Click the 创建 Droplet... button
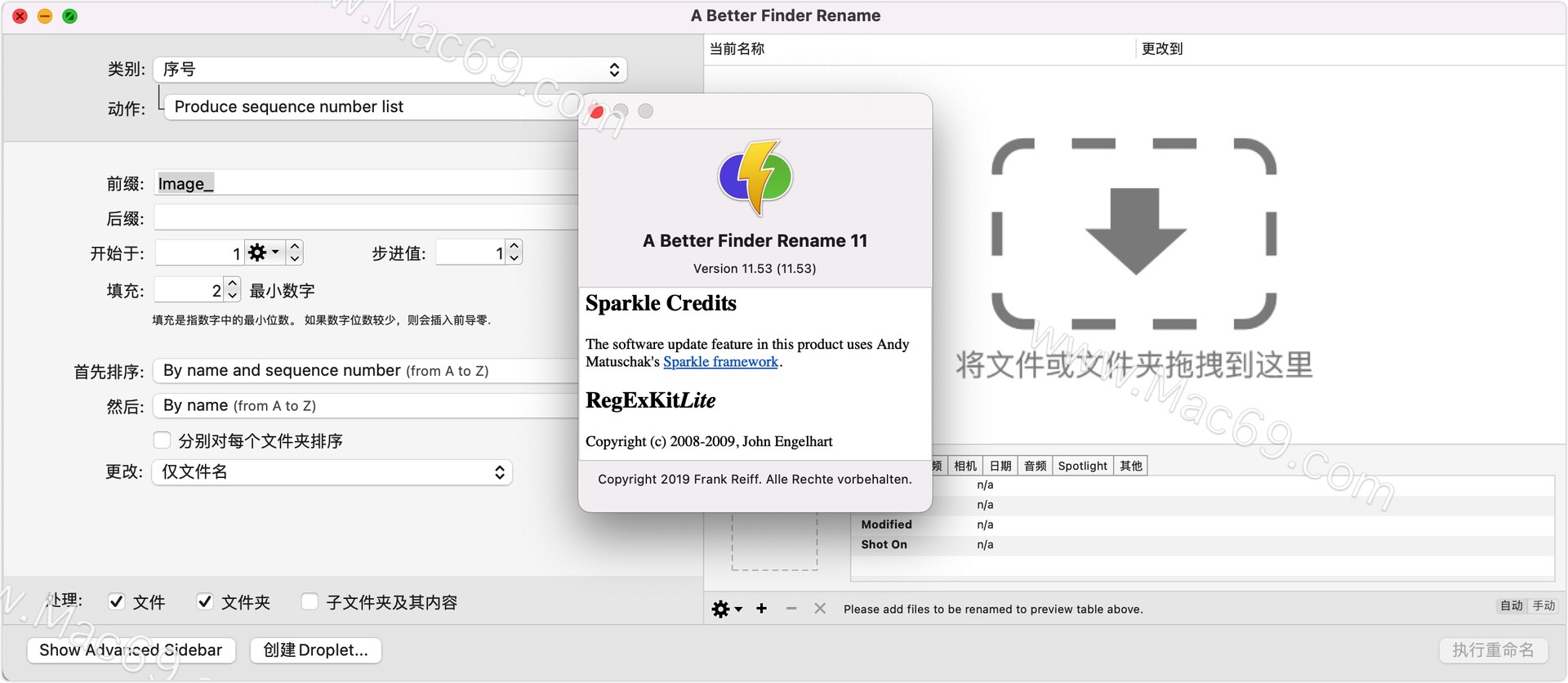Image resolution: width=1568 pixels, height=683 pixels. pyautogui.click(x=316, y=650)
